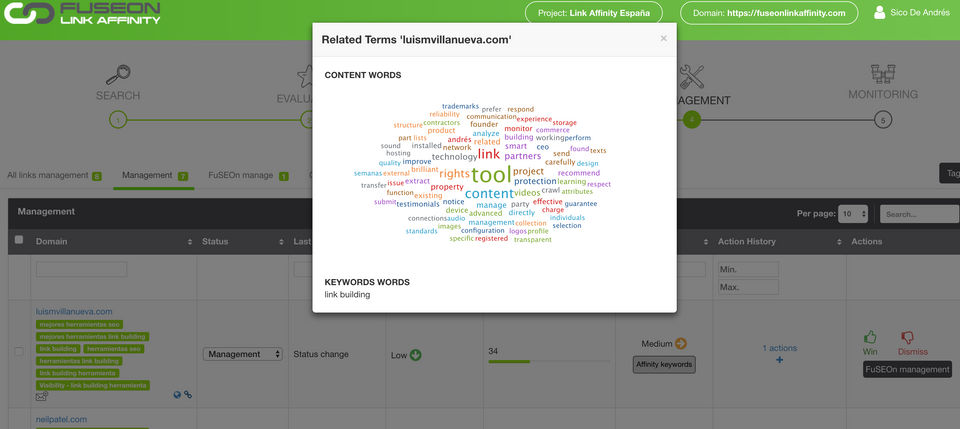Screen dimensions: 960x429
Task: Open the Project Link Affinity España selector
Action: (x=594, y=13)
